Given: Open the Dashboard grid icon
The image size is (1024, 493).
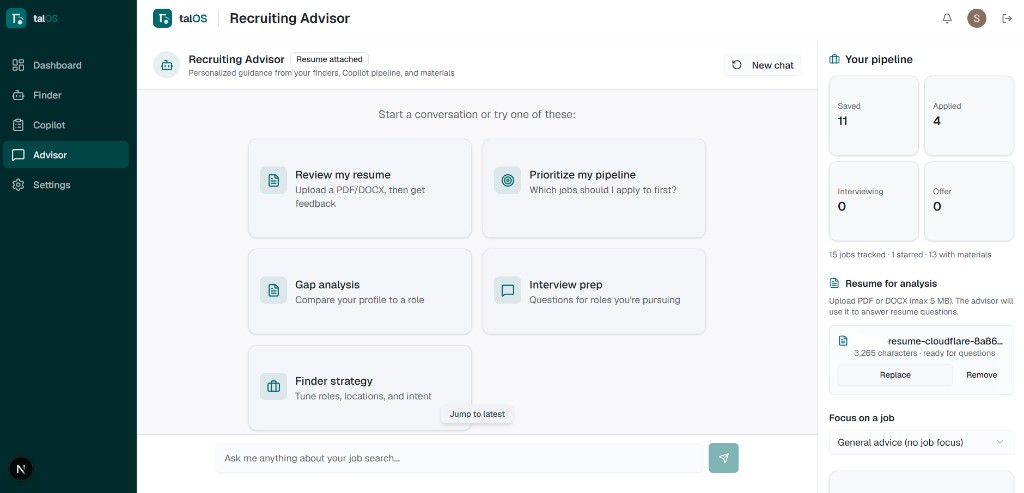Looking at the screenshot, I should coord(18,65).
